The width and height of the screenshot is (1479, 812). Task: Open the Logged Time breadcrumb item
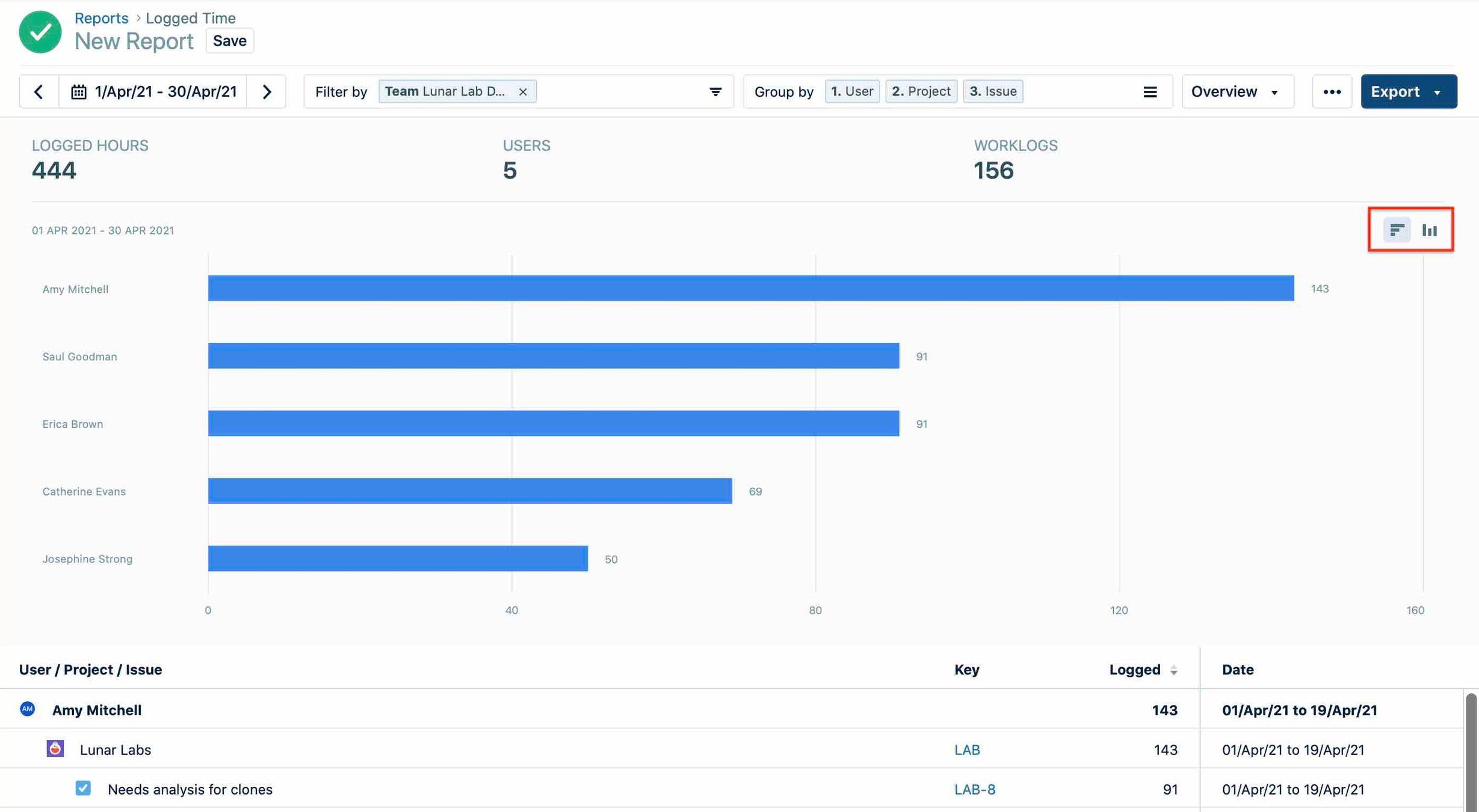pyautogui.click(x=190, y=17)
